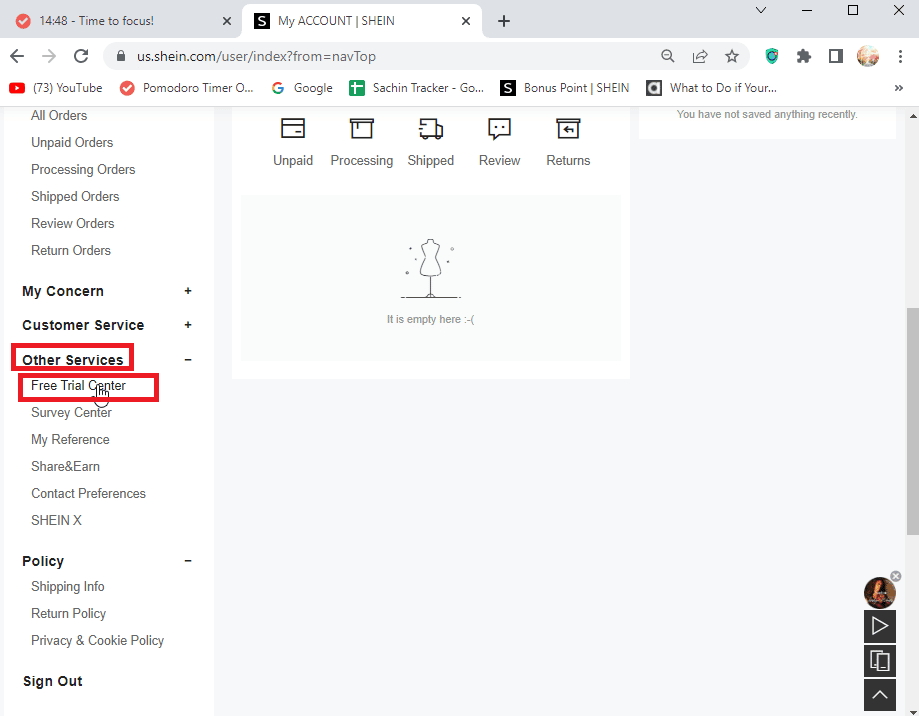This screenshot has width=919, height=716.
Task: Open the Sachin Tracker bookmark
Action: [x=417, y=88]
